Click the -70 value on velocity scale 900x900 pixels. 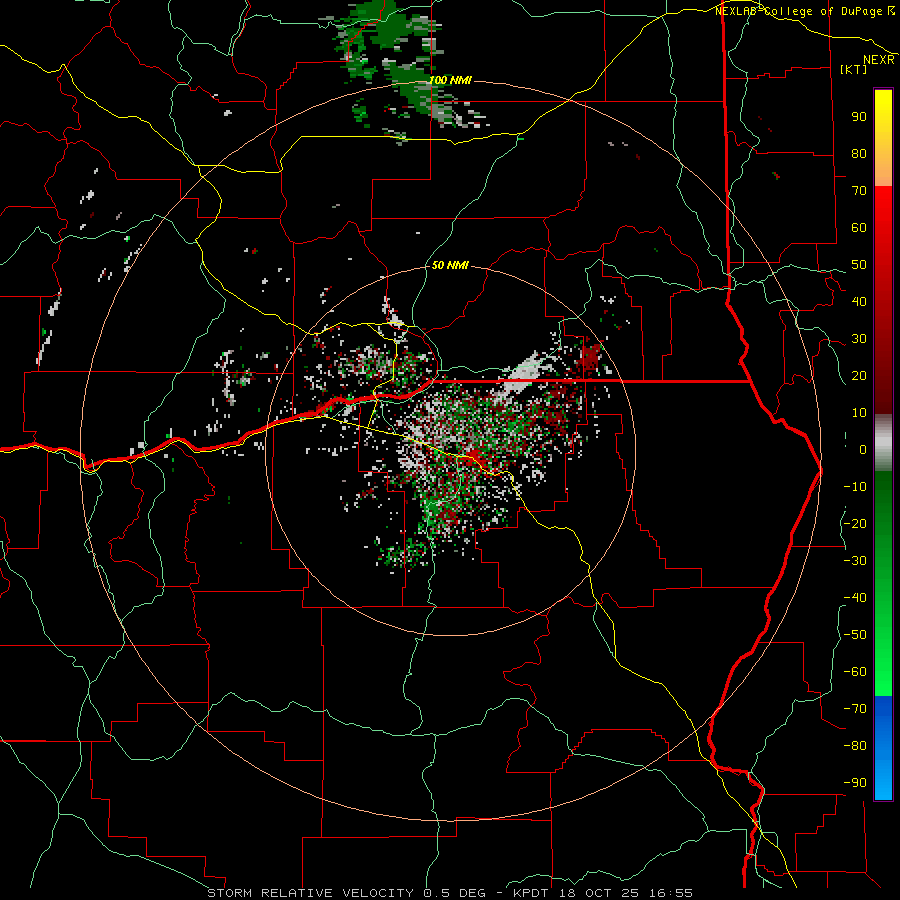(855, 709)
